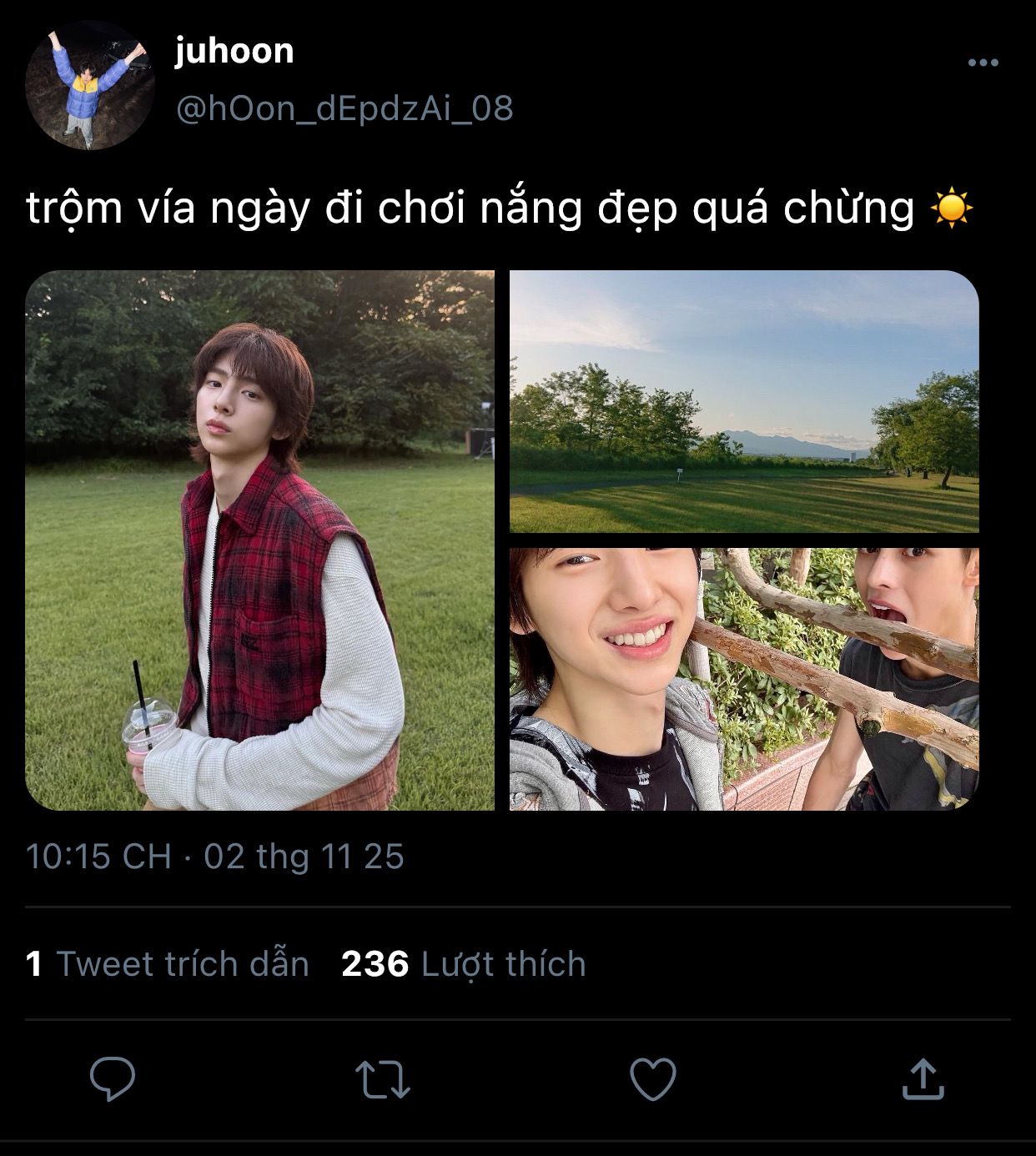Tap the date 02 thg 11 25

(304, 857)
